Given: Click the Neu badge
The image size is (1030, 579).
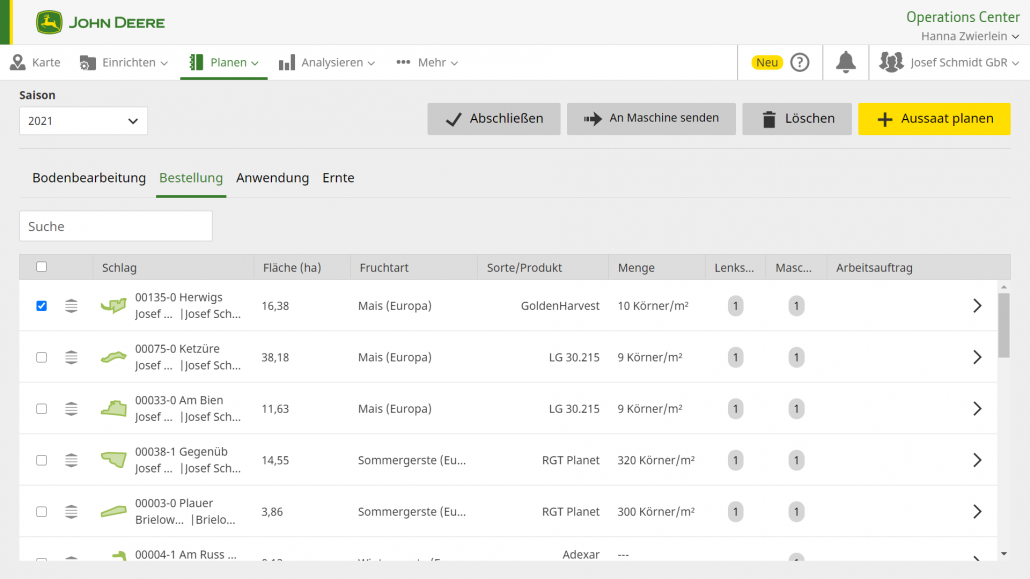Looking at the screenshot, I should coord(767,62).
